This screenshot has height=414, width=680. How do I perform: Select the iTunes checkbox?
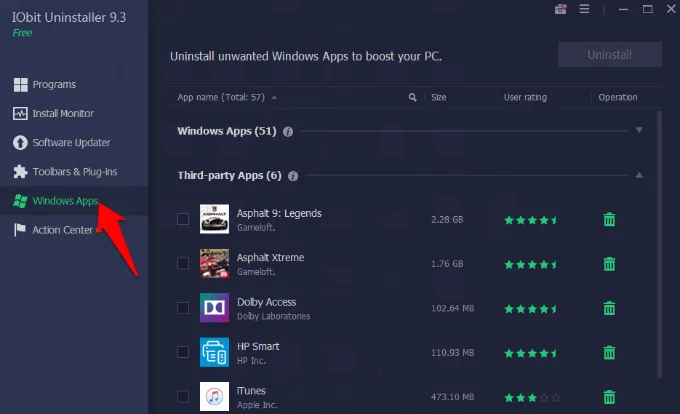pos(183,395)
